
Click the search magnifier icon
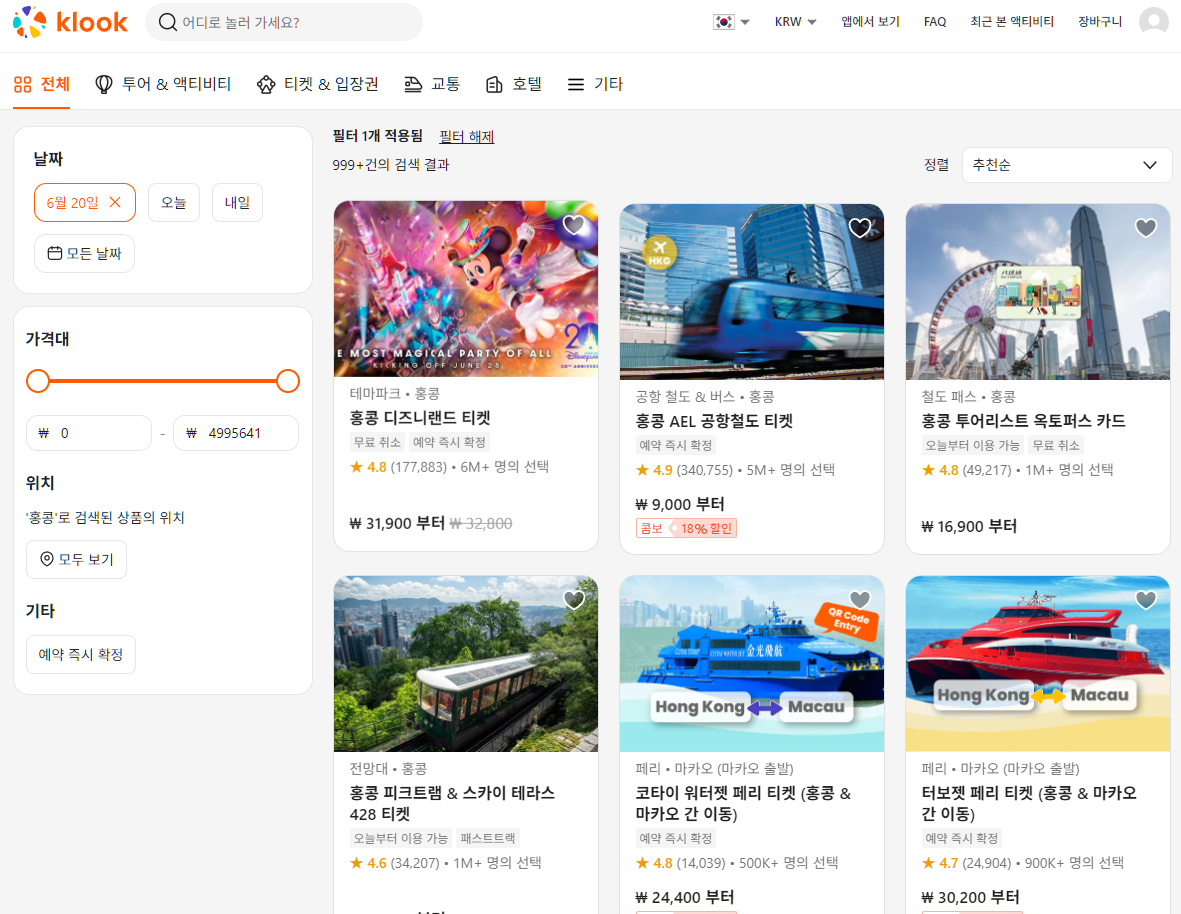pyautogui.click(x=167, y=22)
